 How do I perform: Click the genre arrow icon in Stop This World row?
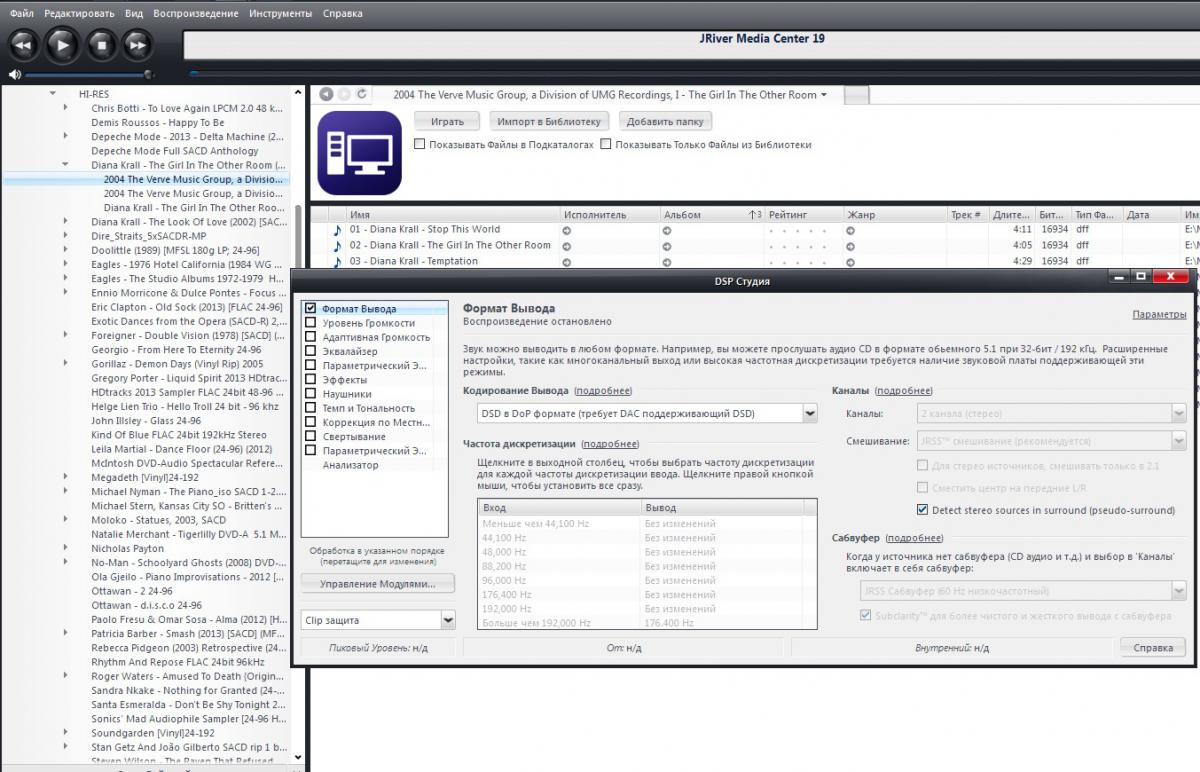(850, 230)
